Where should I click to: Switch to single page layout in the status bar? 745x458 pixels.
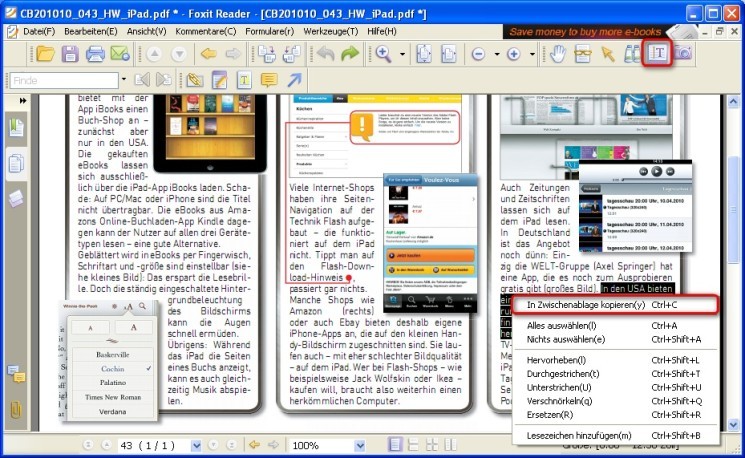click(x=394, y=445)
